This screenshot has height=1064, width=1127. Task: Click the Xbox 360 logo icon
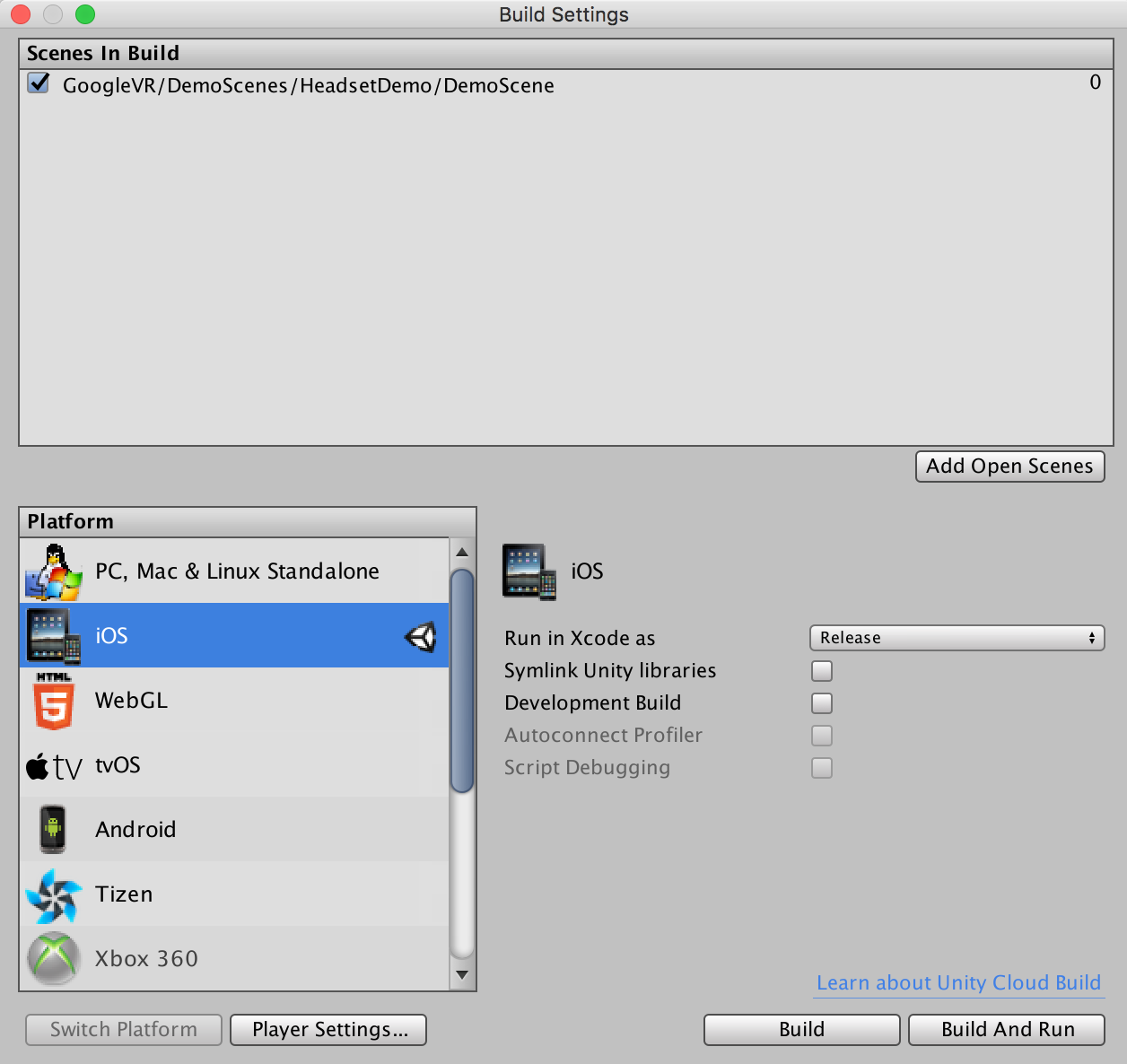[x=54, y=958]
